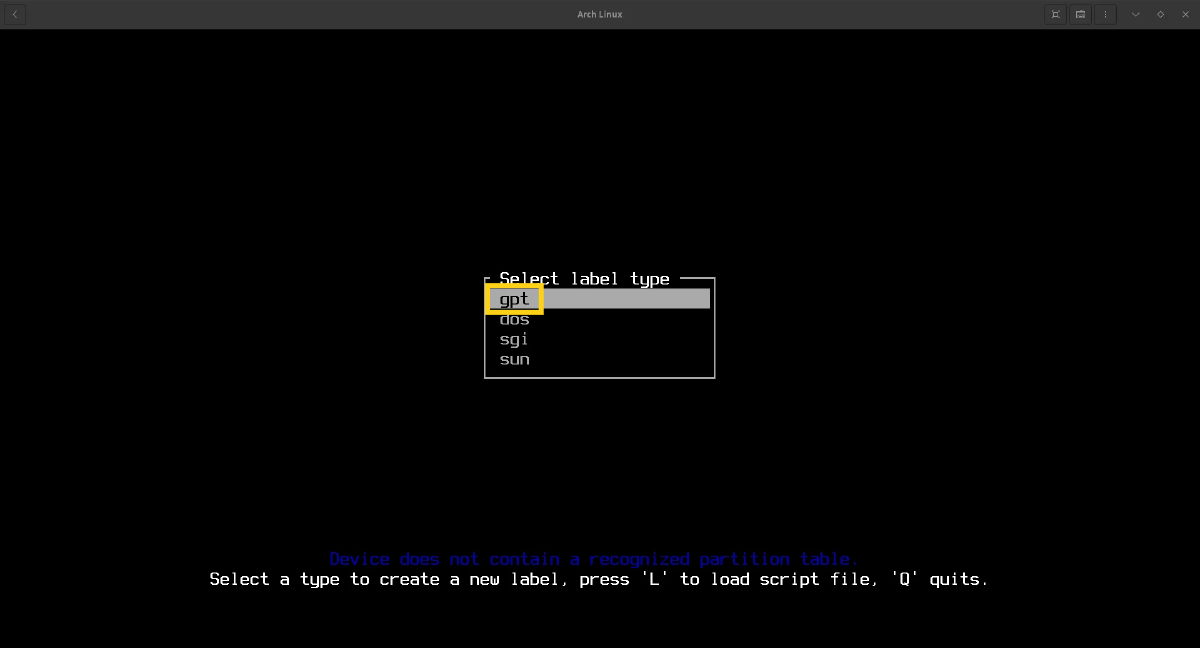Maximize the Arch Linux window
The image size is (1200, 648).
[1160, 14]
